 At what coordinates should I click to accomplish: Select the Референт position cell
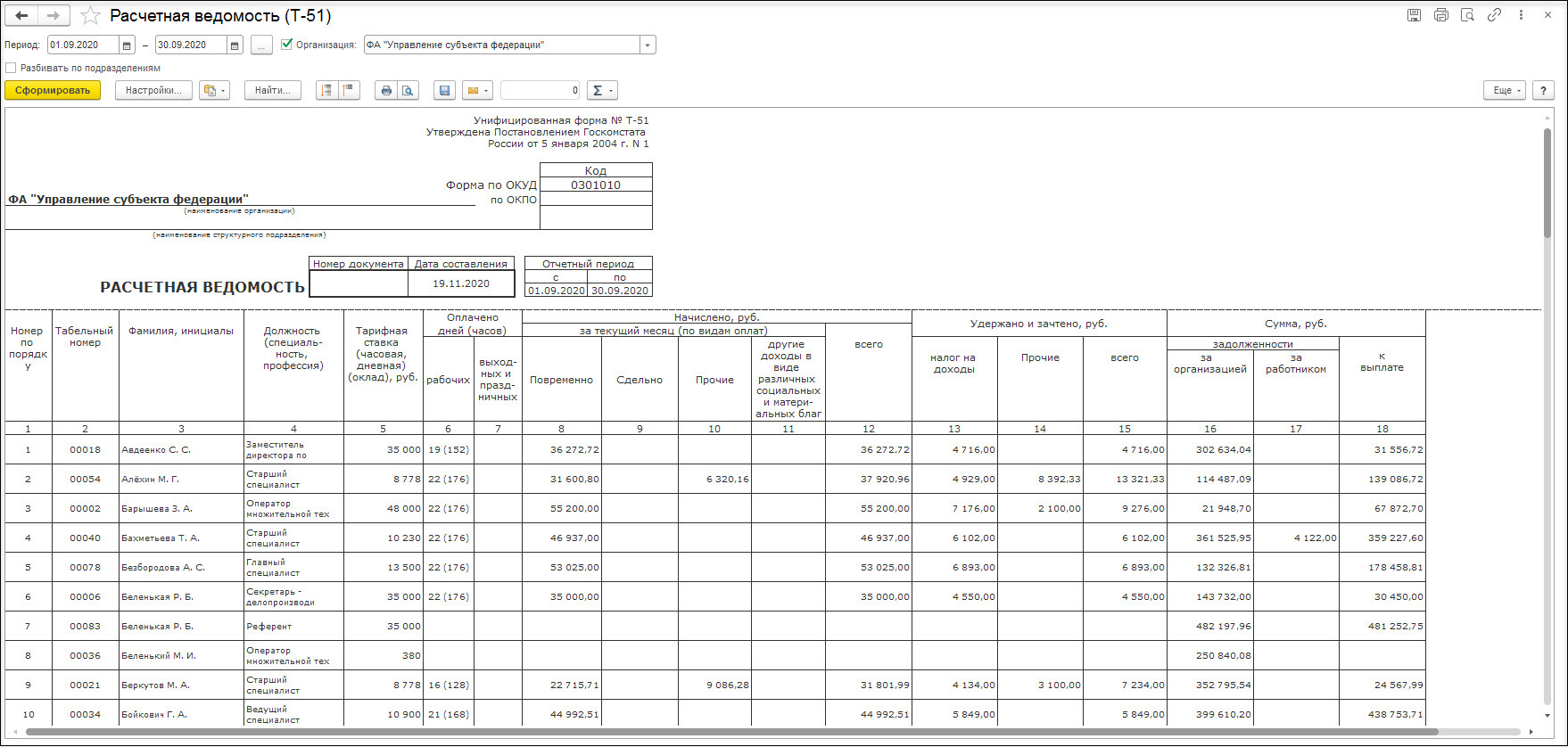coord(293,627)
